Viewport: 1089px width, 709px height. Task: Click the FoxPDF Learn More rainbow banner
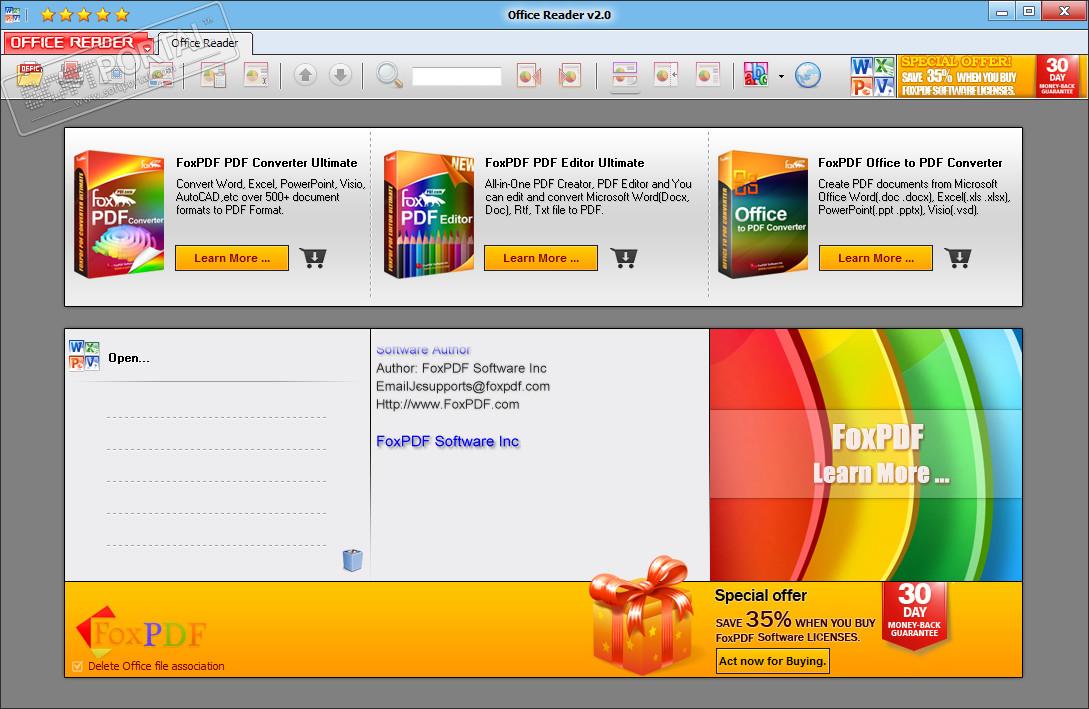pyautogui.click(x=865, y=455)
